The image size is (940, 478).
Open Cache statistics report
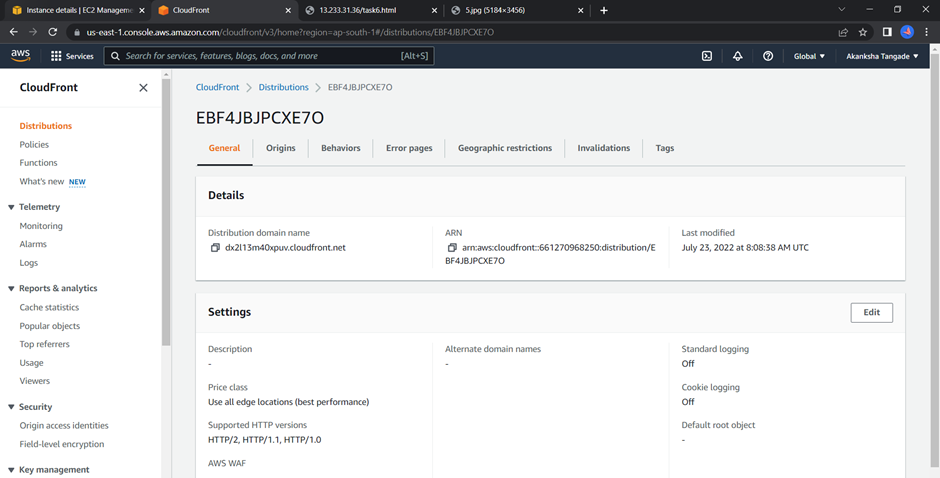49,307
